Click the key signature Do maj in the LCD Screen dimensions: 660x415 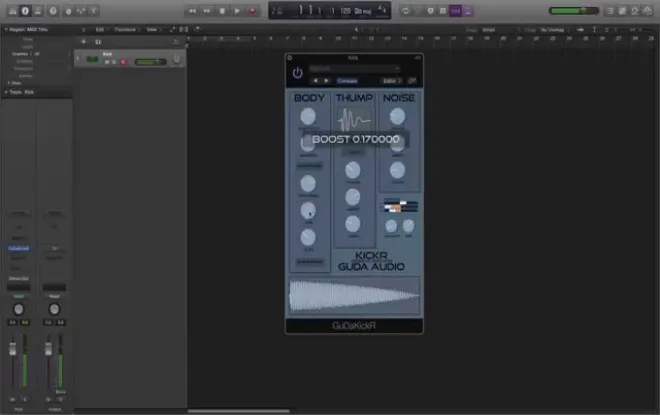pos(363,11)
